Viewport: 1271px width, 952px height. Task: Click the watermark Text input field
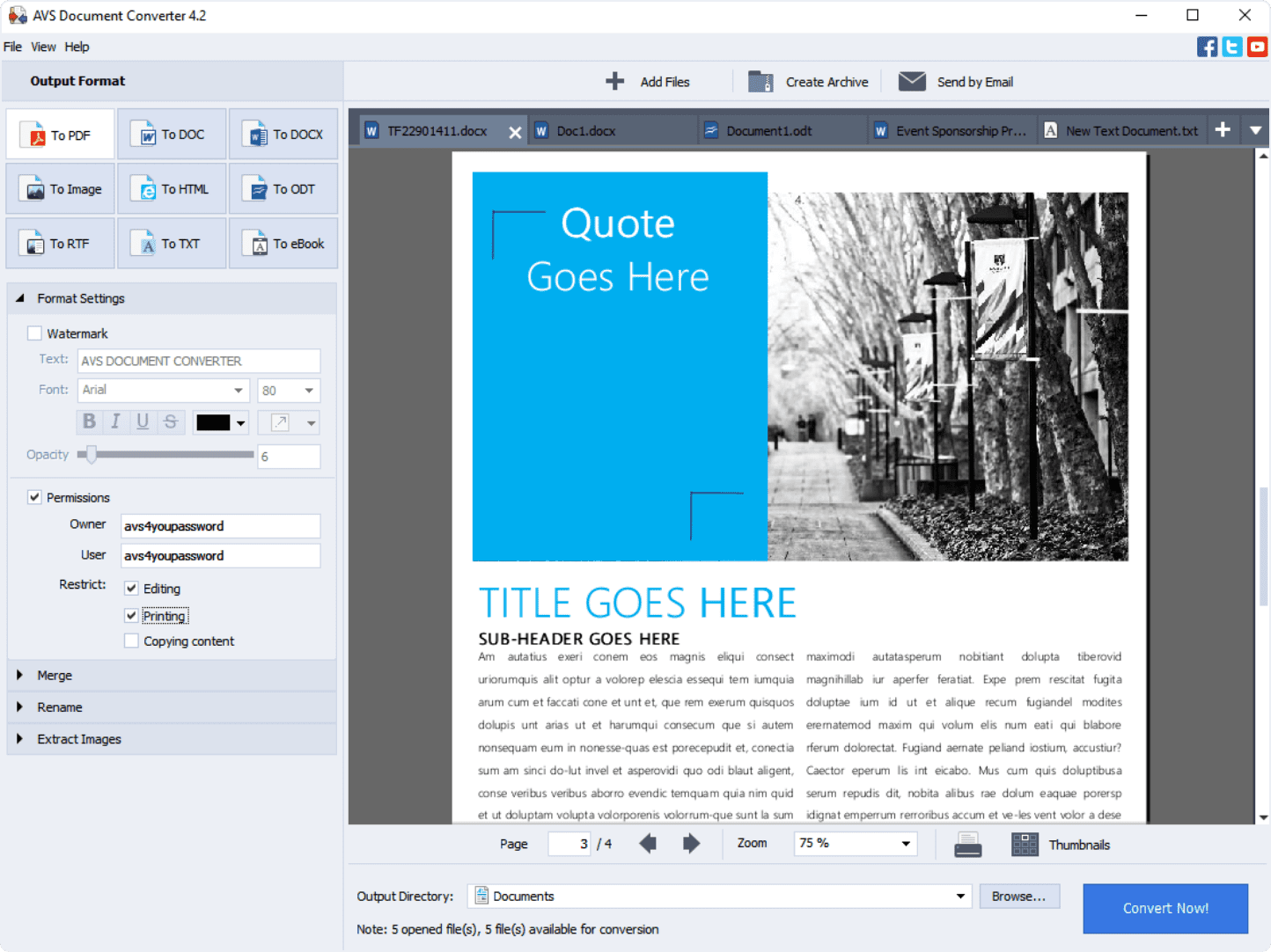pos(199,361)
